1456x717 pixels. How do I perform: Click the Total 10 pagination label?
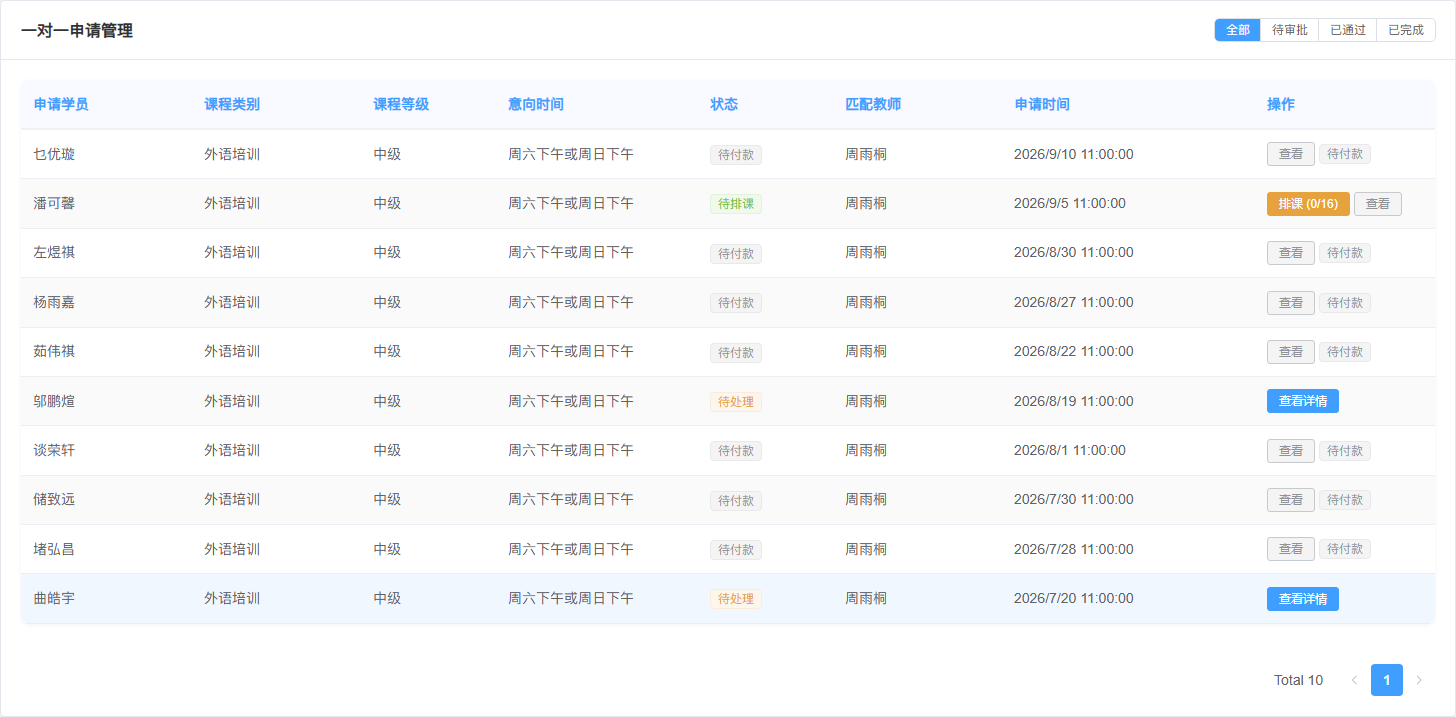click(1298, 680)
